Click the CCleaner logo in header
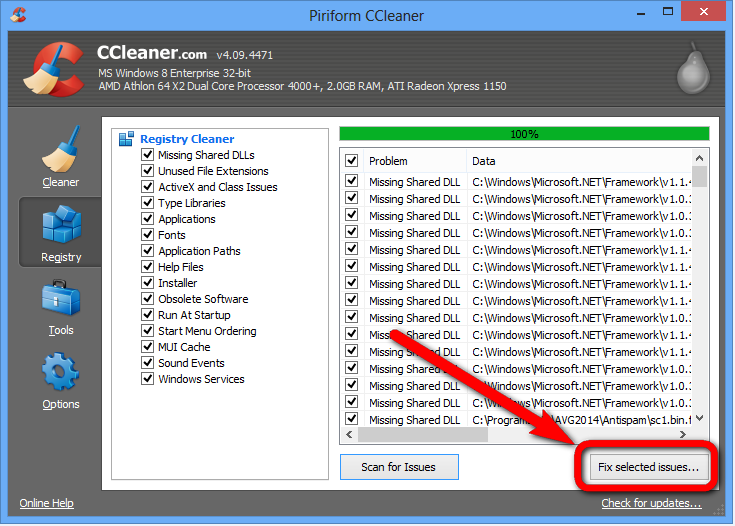 click(x=53, y=69)
